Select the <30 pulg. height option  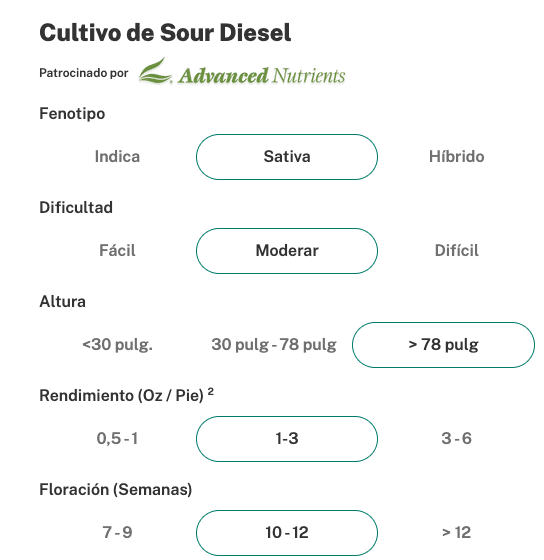(117, 345)
